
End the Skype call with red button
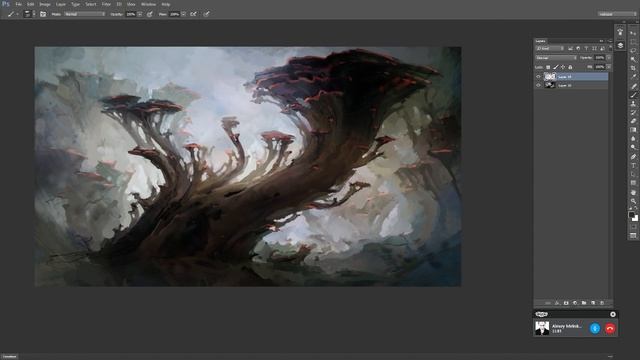click(610, 329)
